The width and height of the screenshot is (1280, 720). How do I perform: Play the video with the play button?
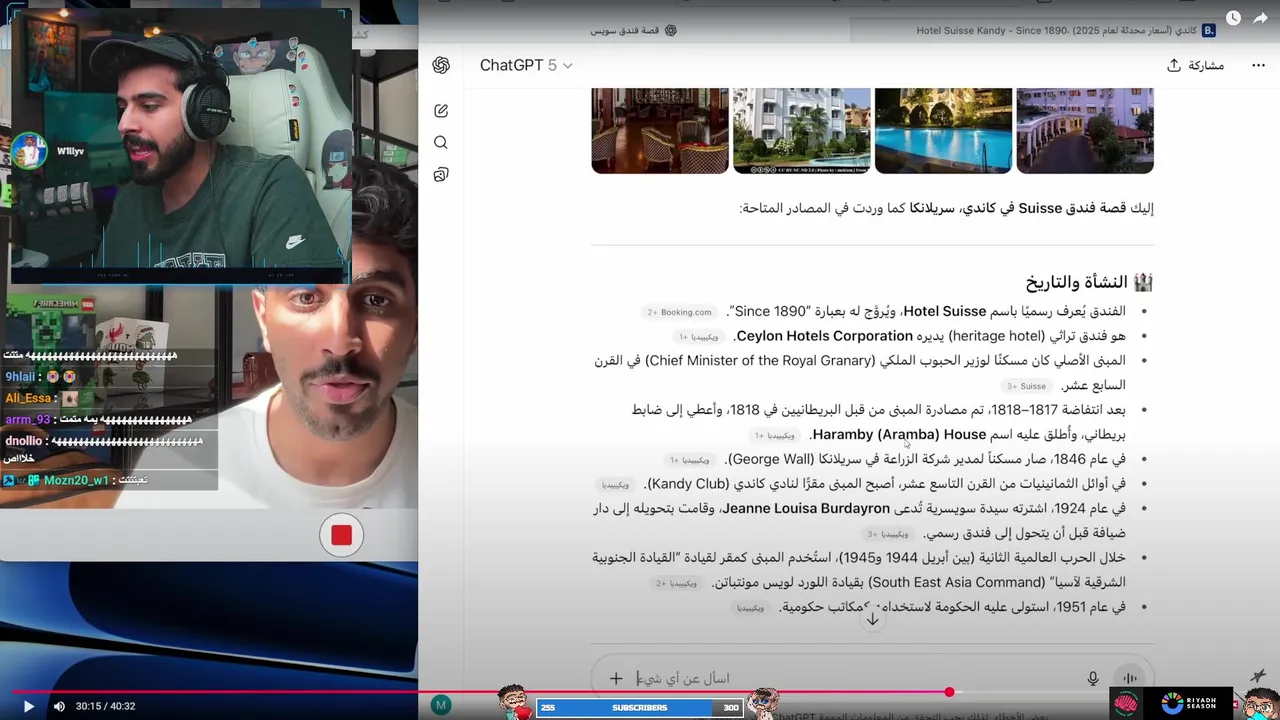click(x=28, y=706)
